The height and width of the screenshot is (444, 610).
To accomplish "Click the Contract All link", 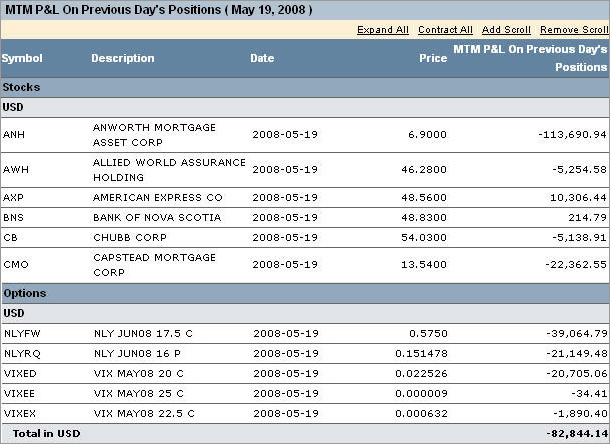I will click(445, 30).
